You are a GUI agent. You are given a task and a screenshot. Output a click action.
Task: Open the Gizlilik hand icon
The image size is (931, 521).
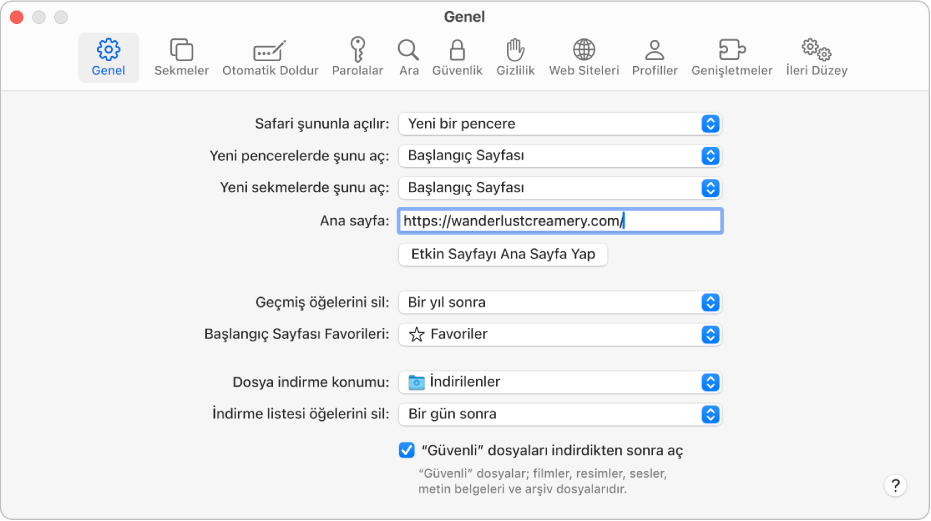tap(516, 56)
